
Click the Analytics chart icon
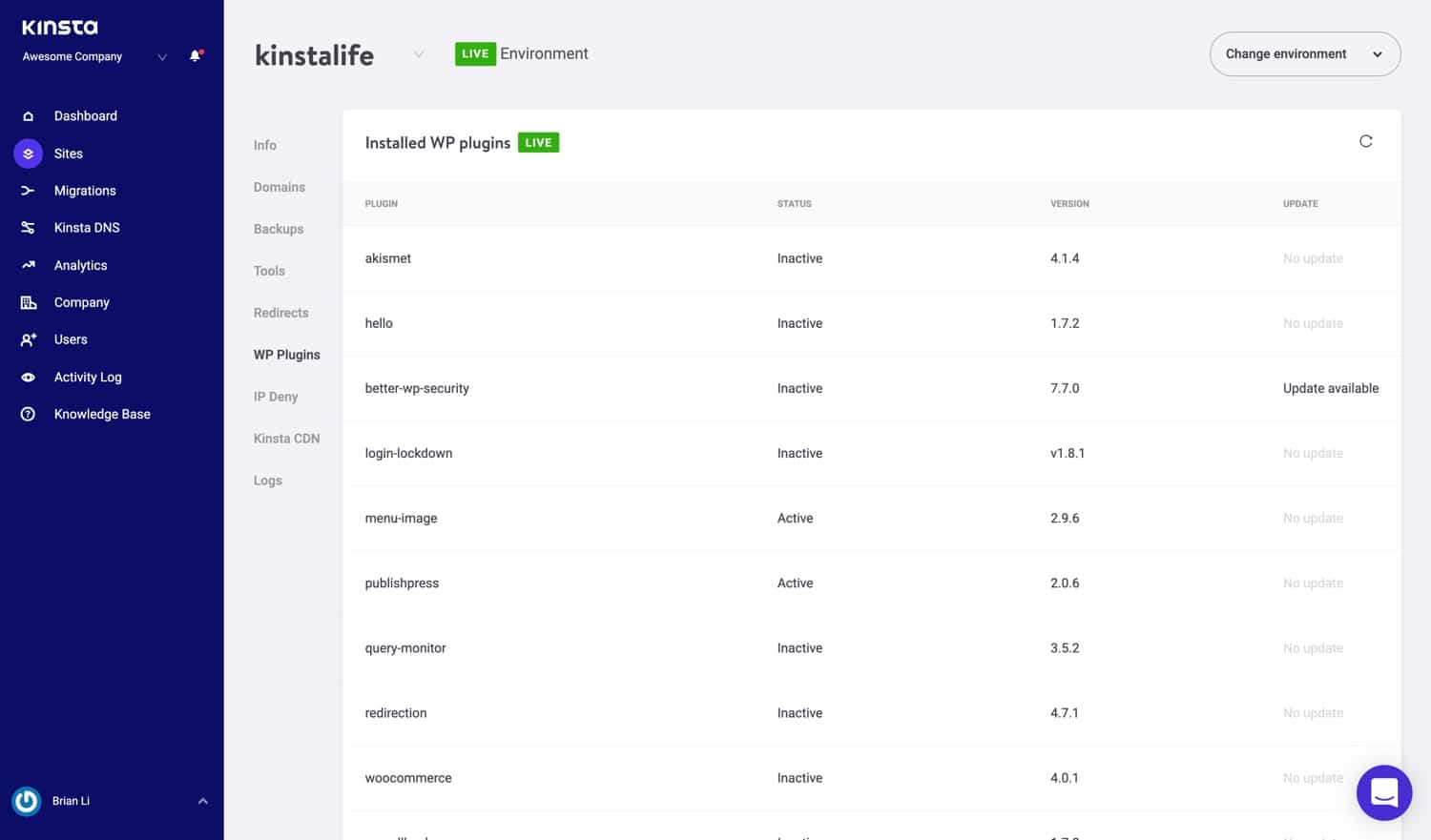(x=28, y=265)
